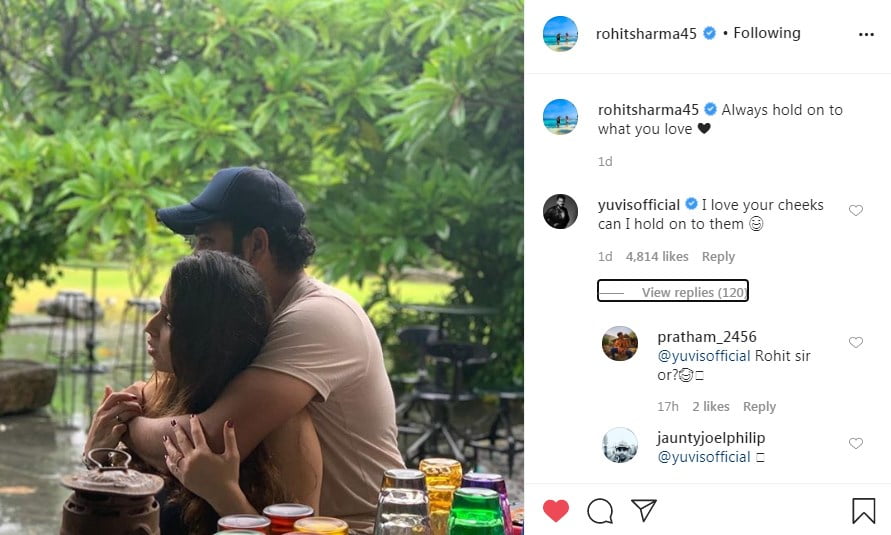Click pratham_2456's profile avatar

[x=620, y=343]
